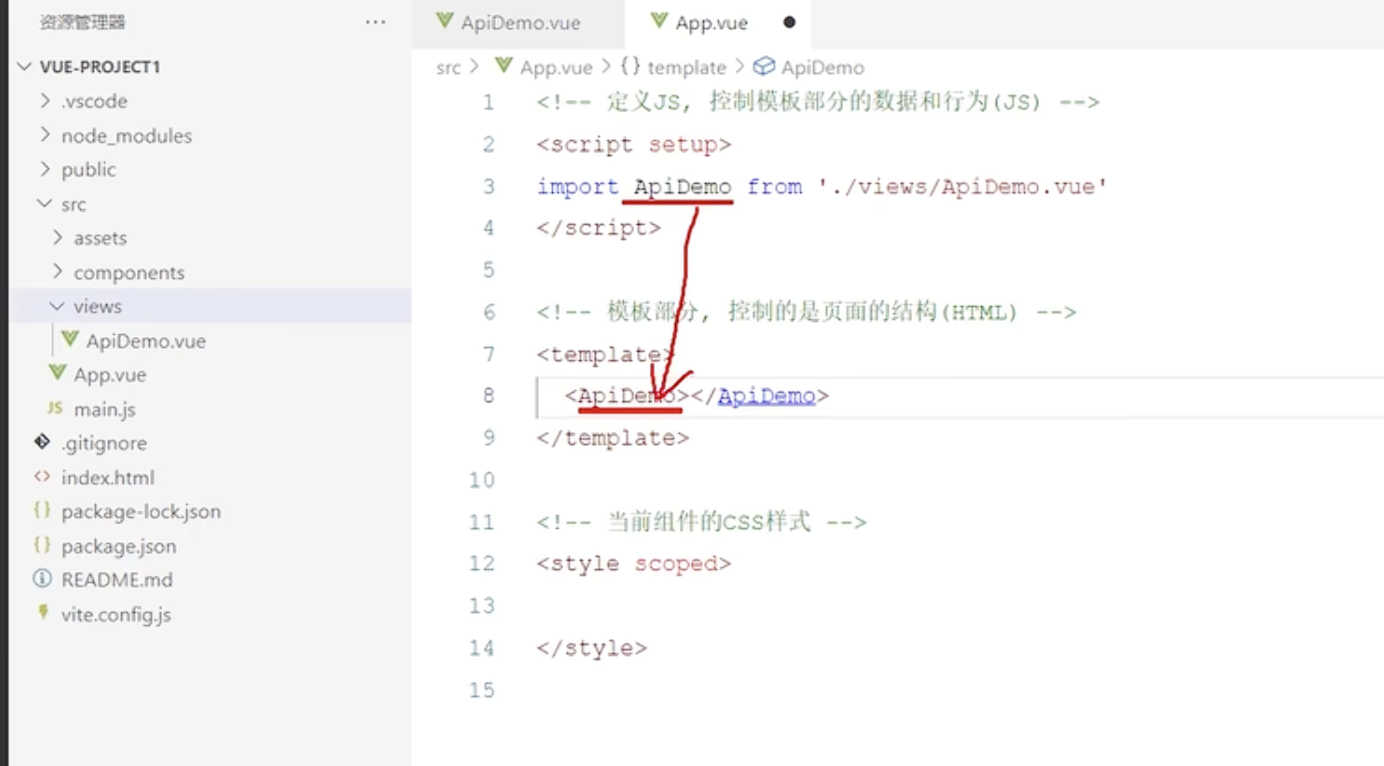
Task: Open package-lock.json from the file tree
Action: [141, 511]
